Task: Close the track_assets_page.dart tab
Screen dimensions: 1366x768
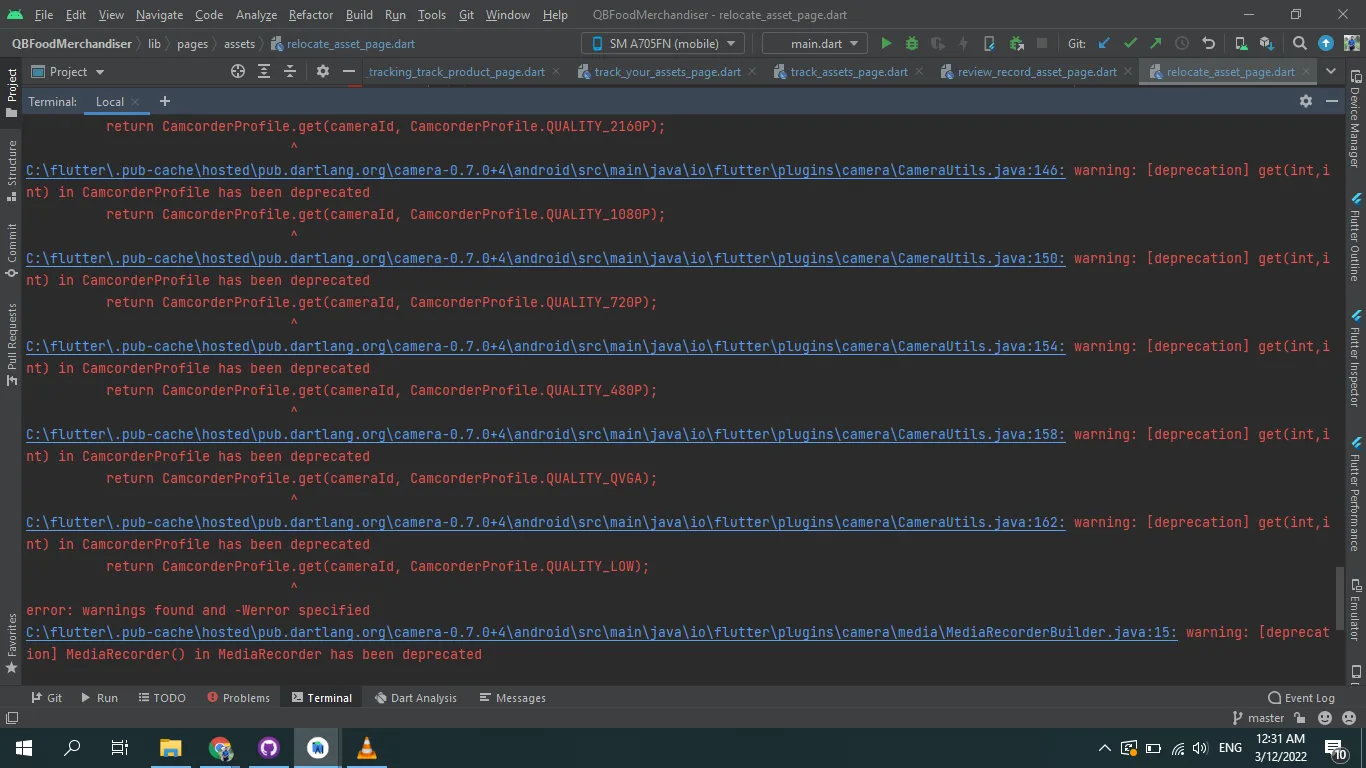Action: (919, 72)
